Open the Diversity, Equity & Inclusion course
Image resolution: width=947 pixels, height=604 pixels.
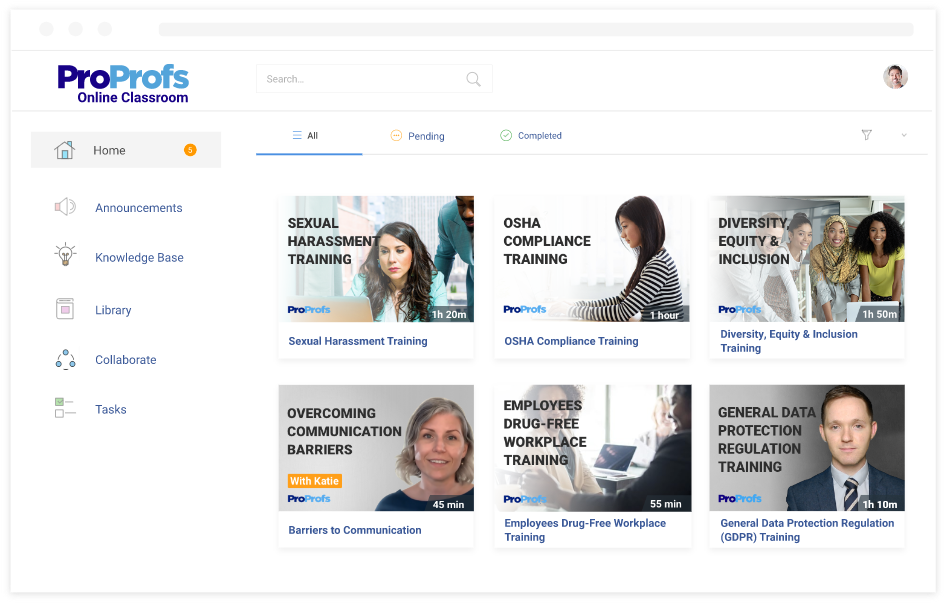tap(807, 258)
